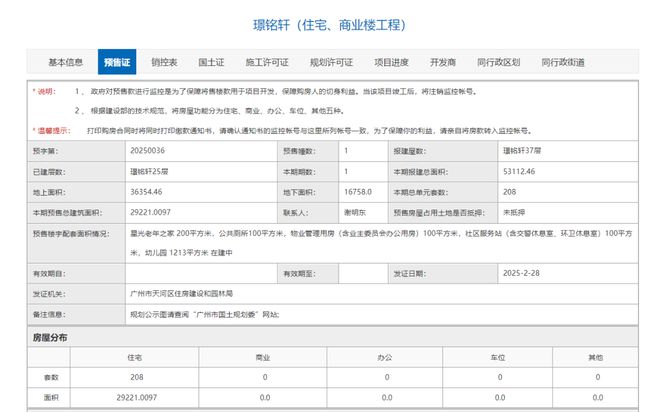Click the 车位 面积 cell showing 0.0
660x412 pixels.
[500, 398]
